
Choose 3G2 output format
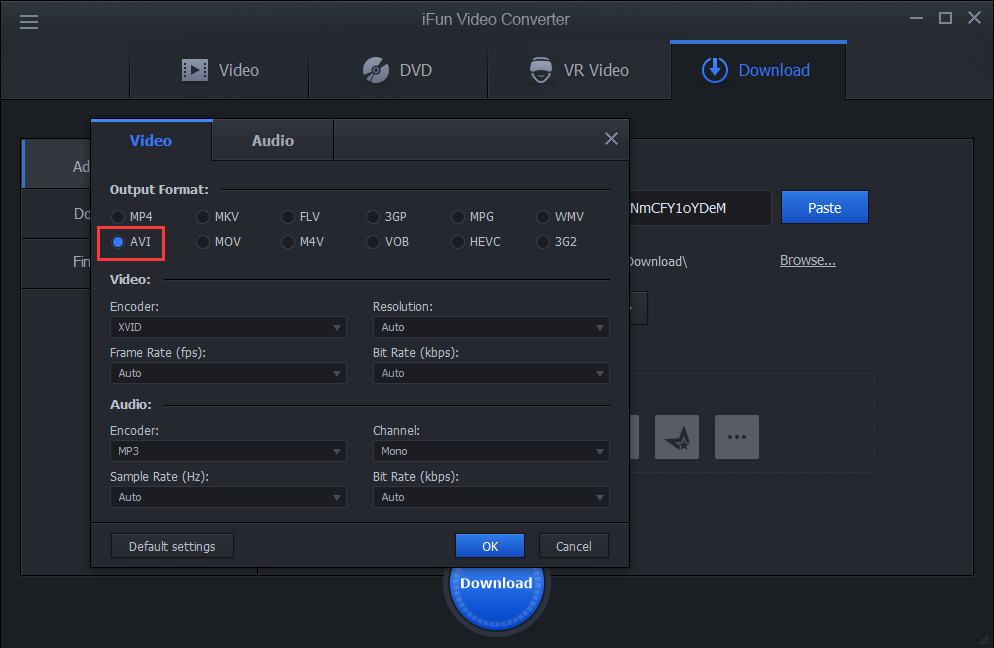(x=557, y=242)
